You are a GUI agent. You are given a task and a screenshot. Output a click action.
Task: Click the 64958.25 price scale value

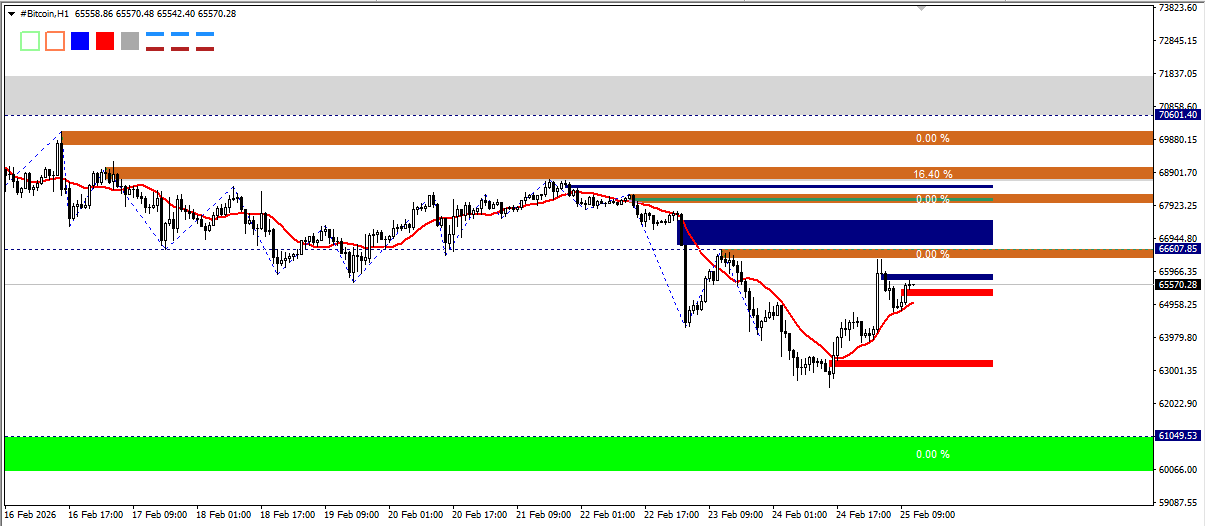pyautogui.click(x=1178, y=305)
